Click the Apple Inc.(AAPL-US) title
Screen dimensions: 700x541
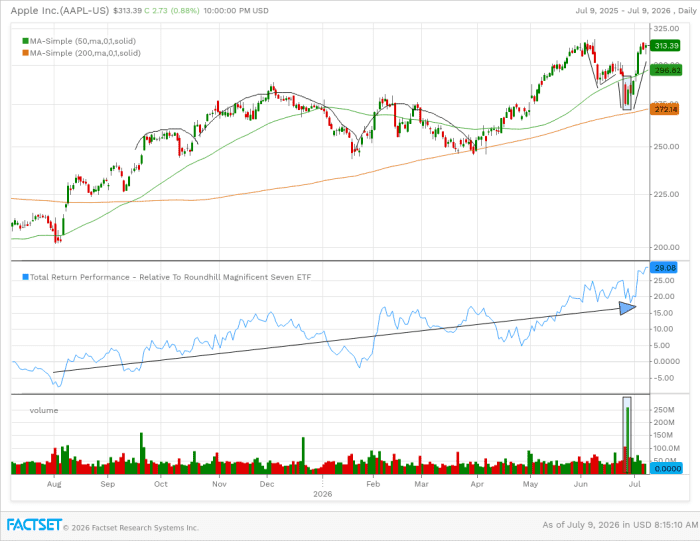point(60,10)
